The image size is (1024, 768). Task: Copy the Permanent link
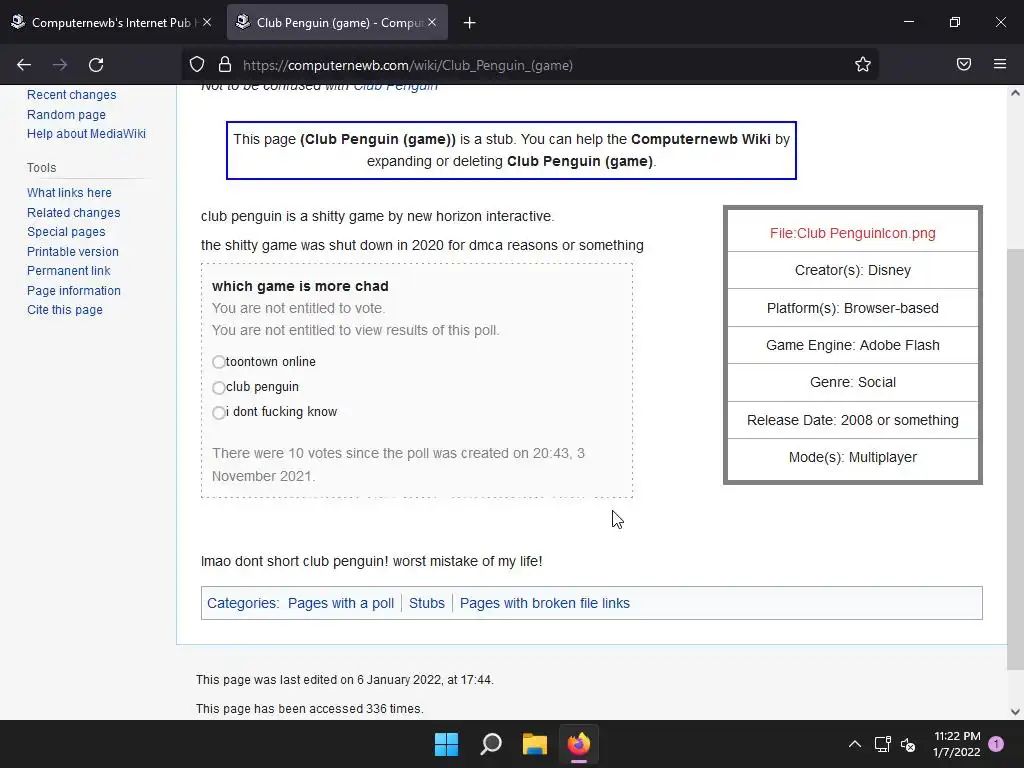(x=69, y=270)
